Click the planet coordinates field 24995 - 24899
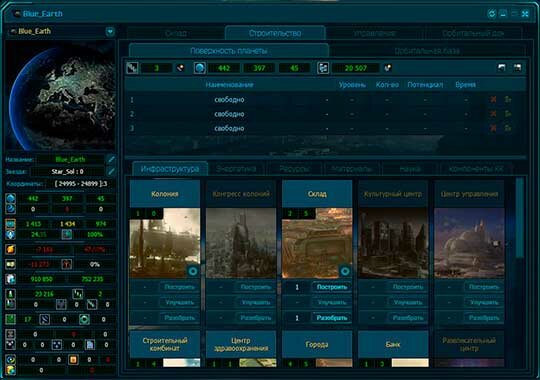 81,184
